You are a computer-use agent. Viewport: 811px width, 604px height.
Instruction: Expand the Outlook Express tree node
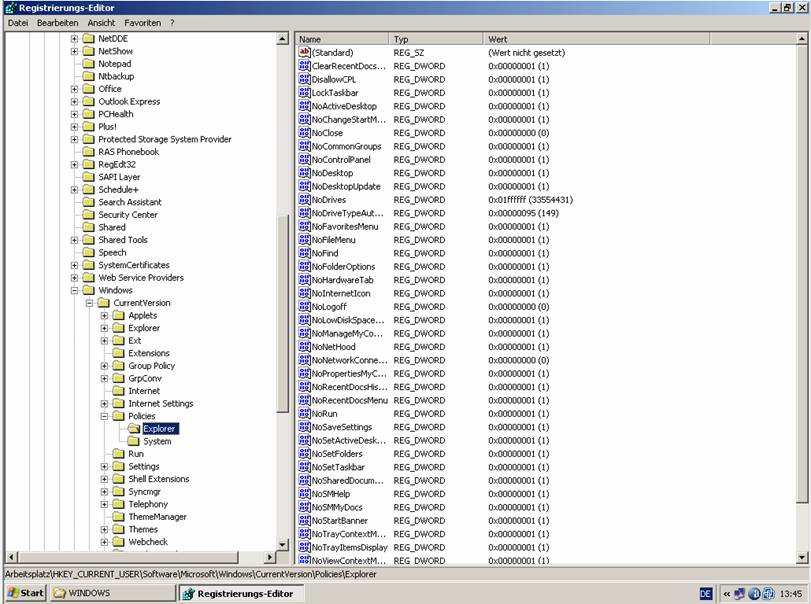(74, 101)
